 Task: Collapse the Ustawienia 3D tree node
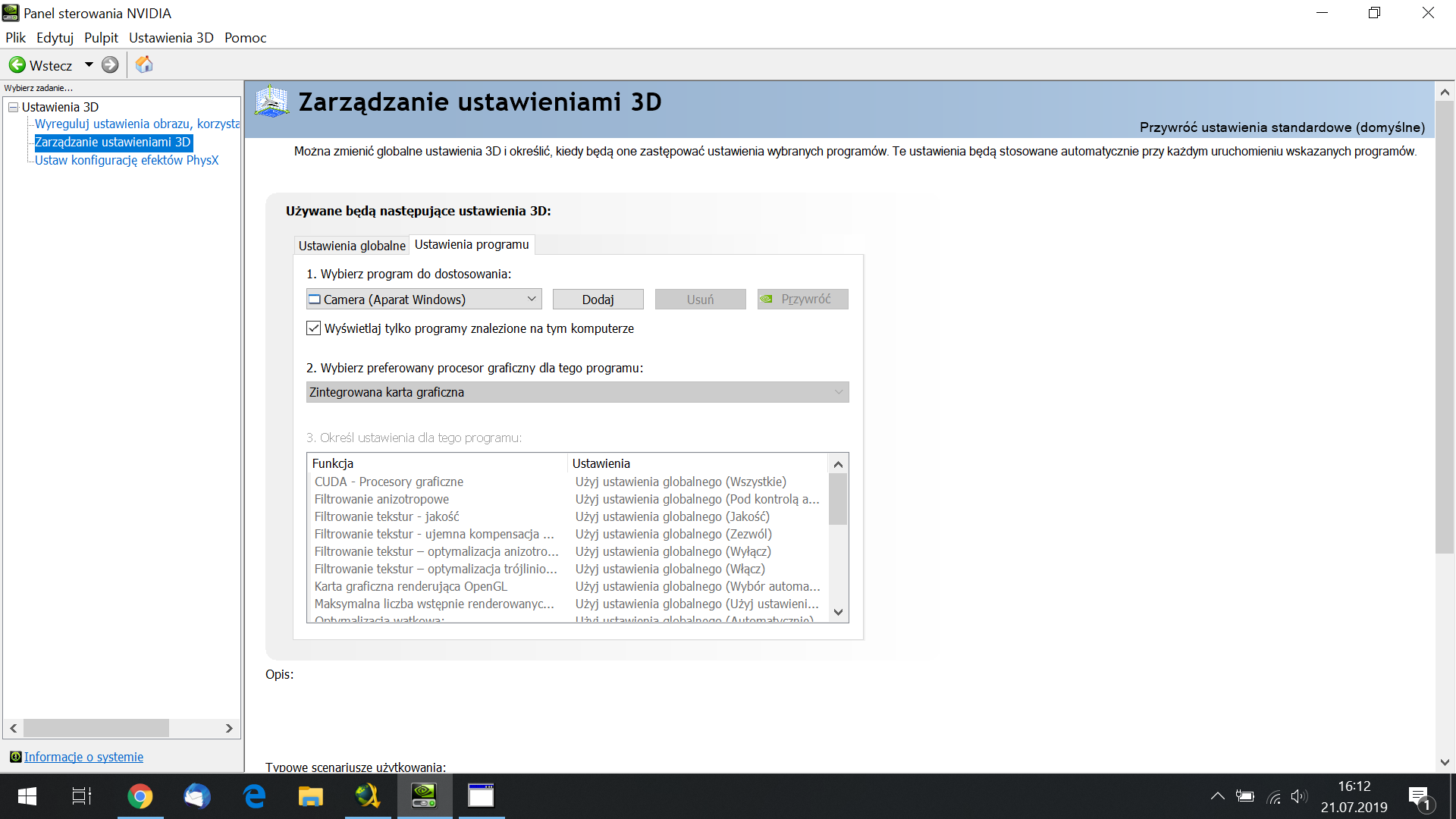tap(13, 108)
